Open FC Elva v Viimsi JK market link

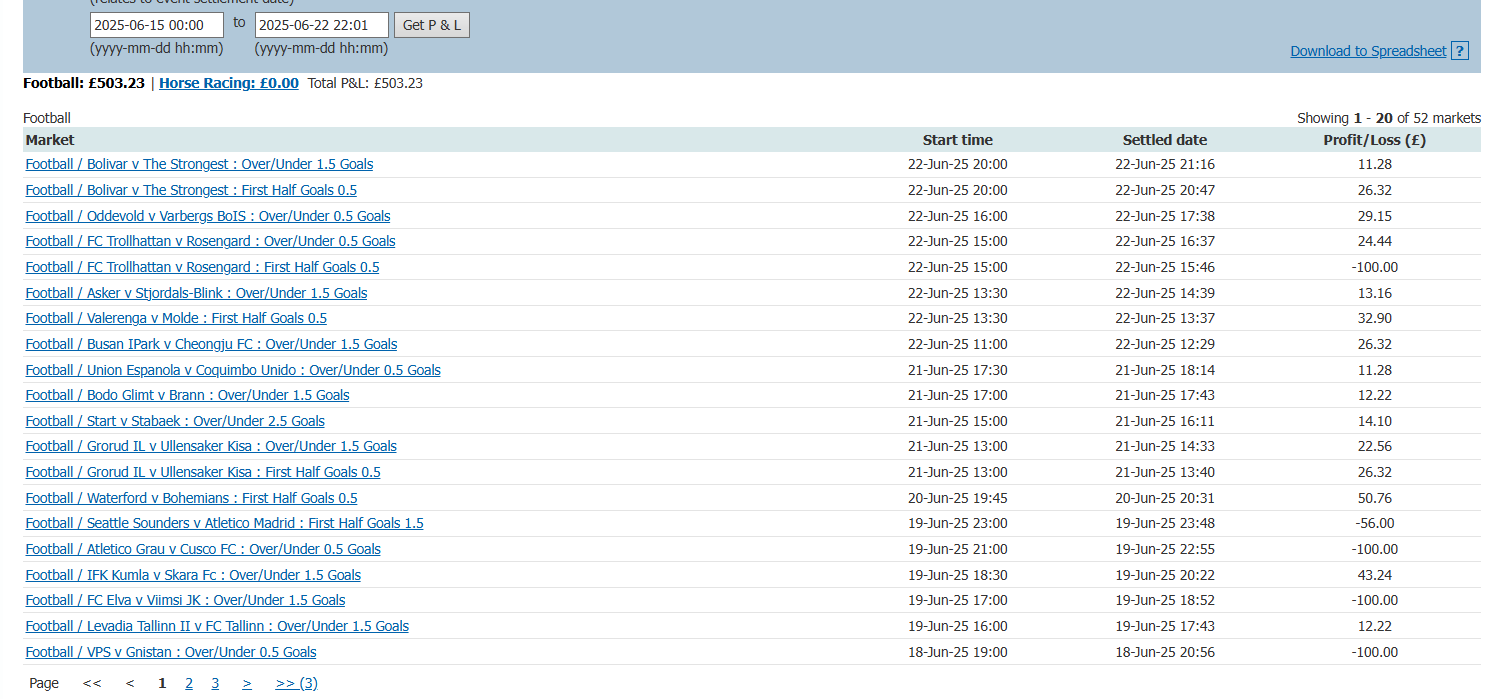tap(185, 600)
